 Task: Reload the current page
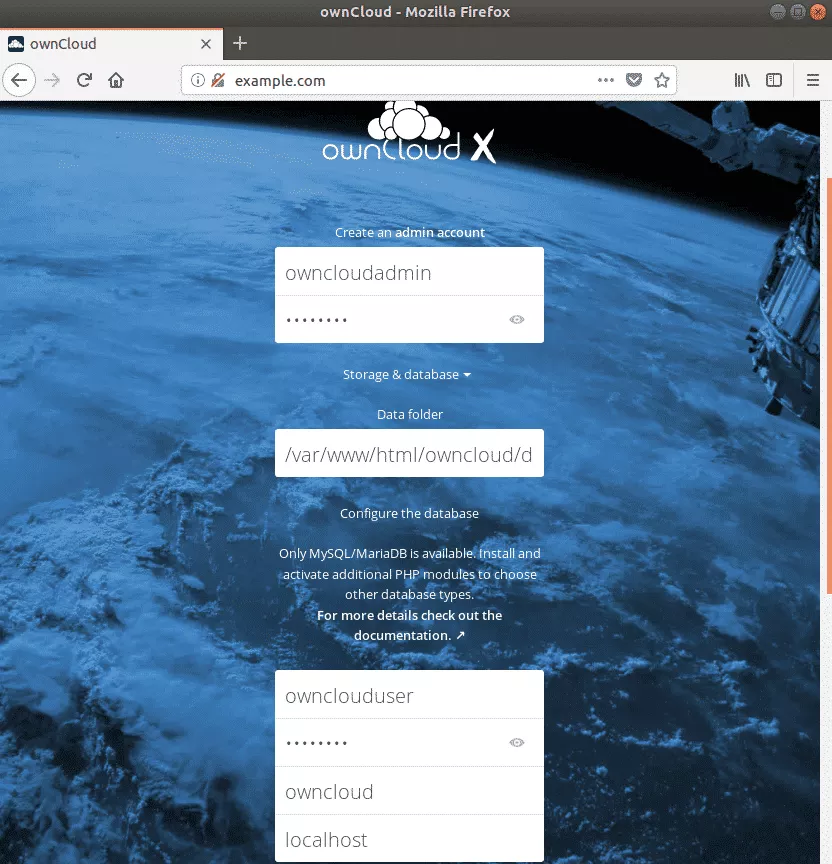coord(84,80)
